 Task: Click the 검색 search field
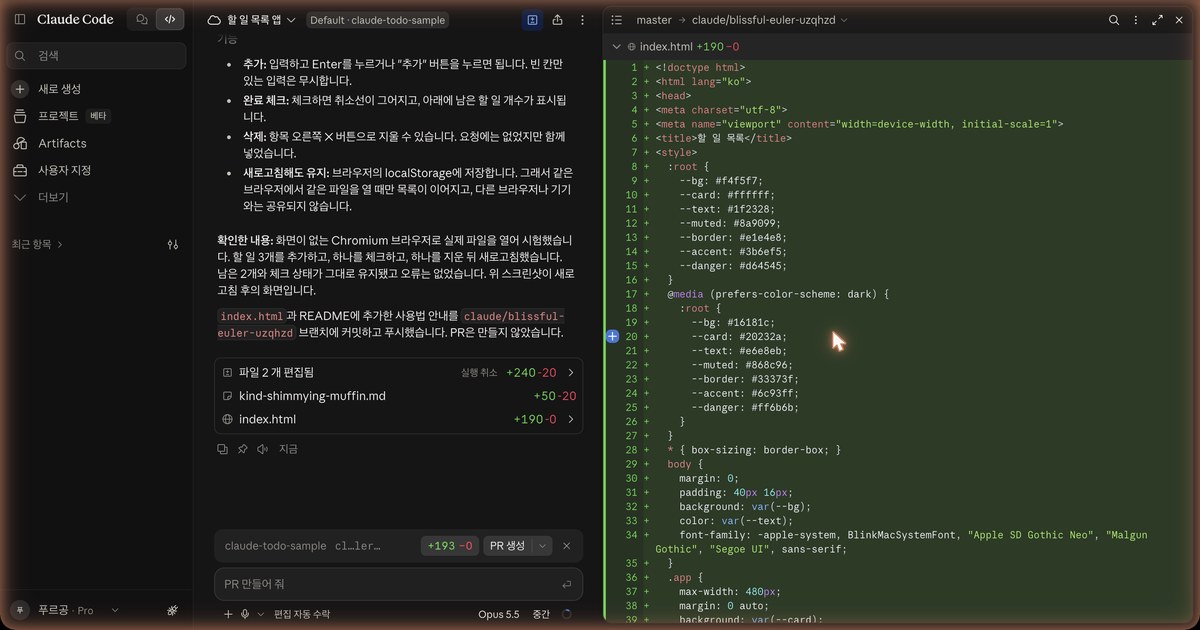97,56
